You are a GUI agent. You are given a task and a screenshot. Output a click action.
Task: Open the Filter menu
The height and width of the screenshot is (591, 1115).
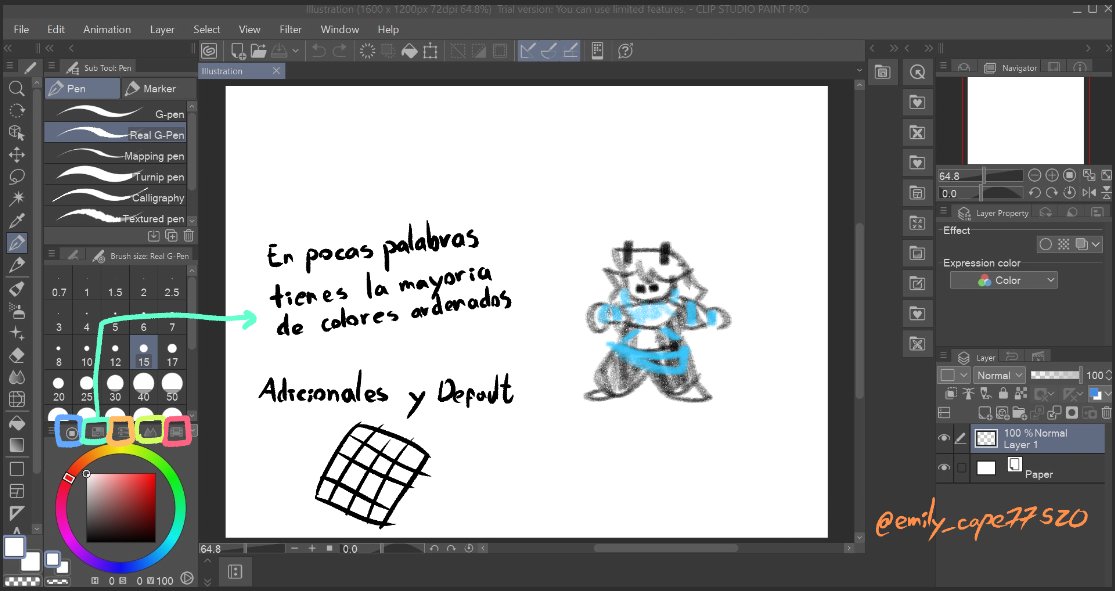[x=290, y=29]
